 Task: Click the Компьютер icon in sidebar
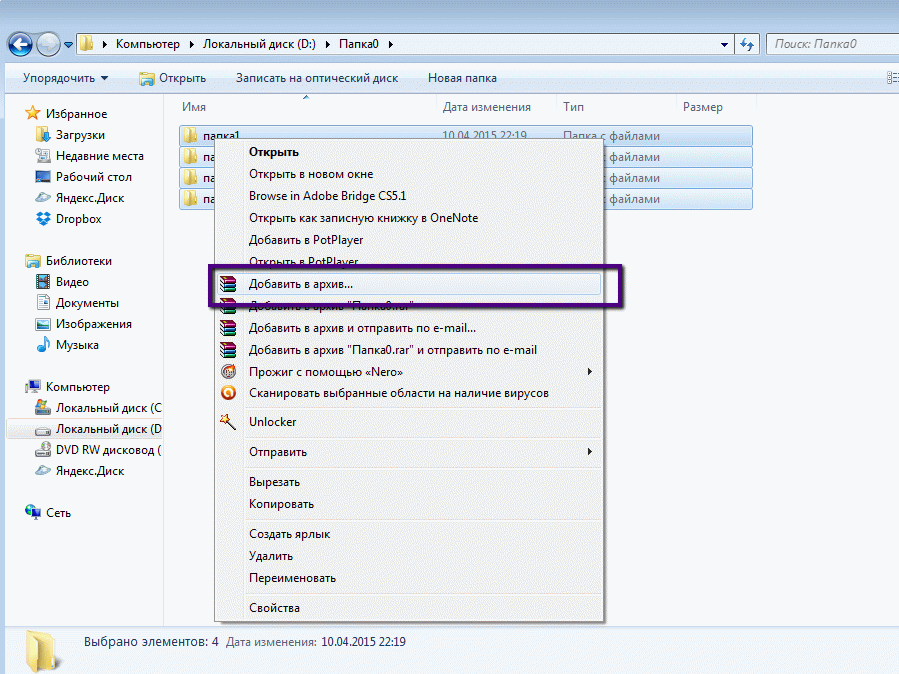pyautogui.click(x=33, y=387)
